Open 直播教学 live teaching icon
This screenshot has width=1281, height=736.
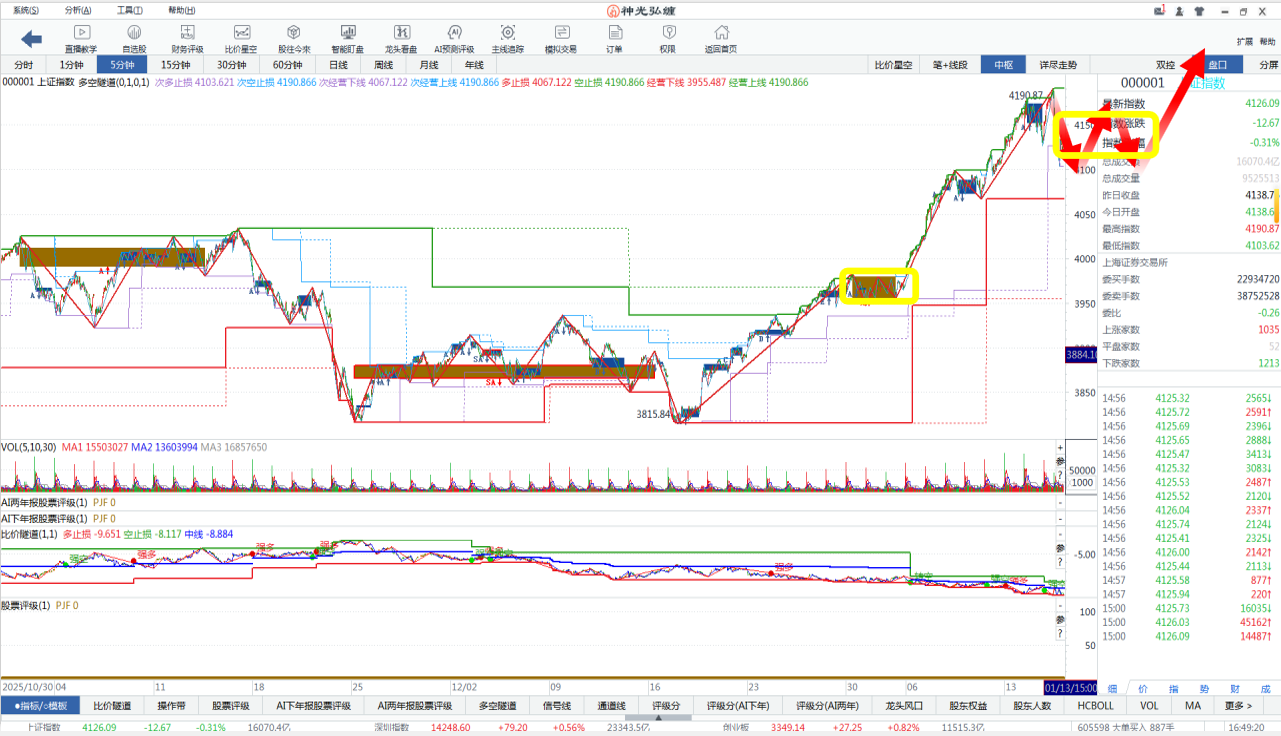[x=81, y=38]
